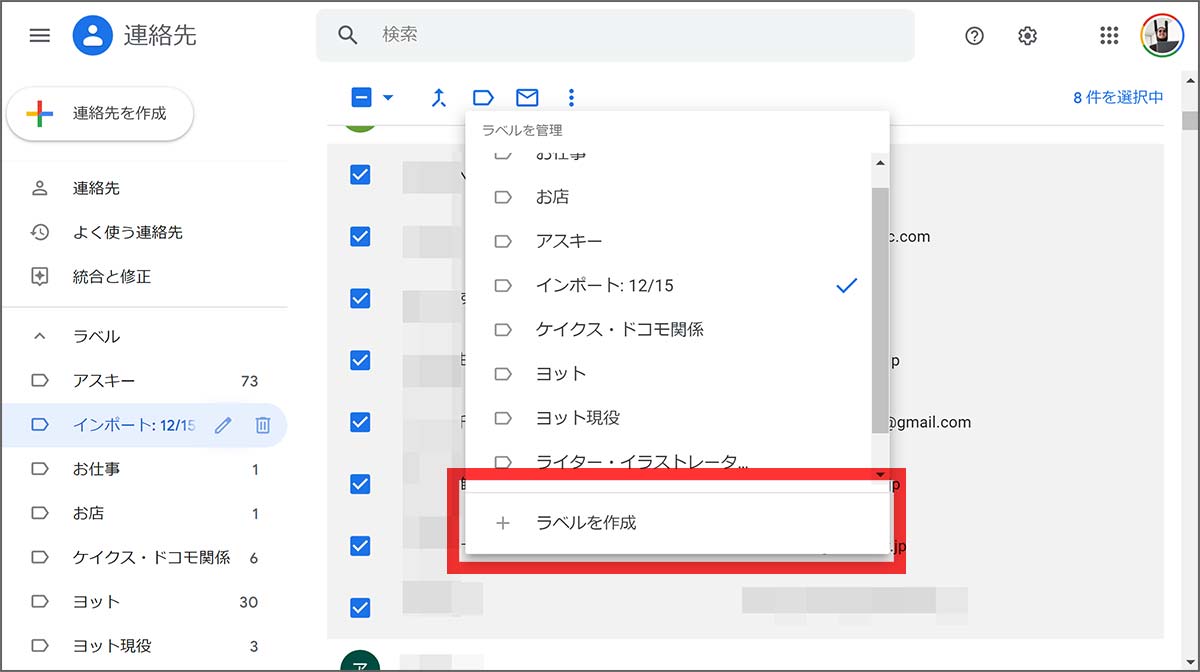Image resolution: width=1200 pixels, height=672 pixels.
Task: Open the settings gear icon
Action: (1027, 35)
